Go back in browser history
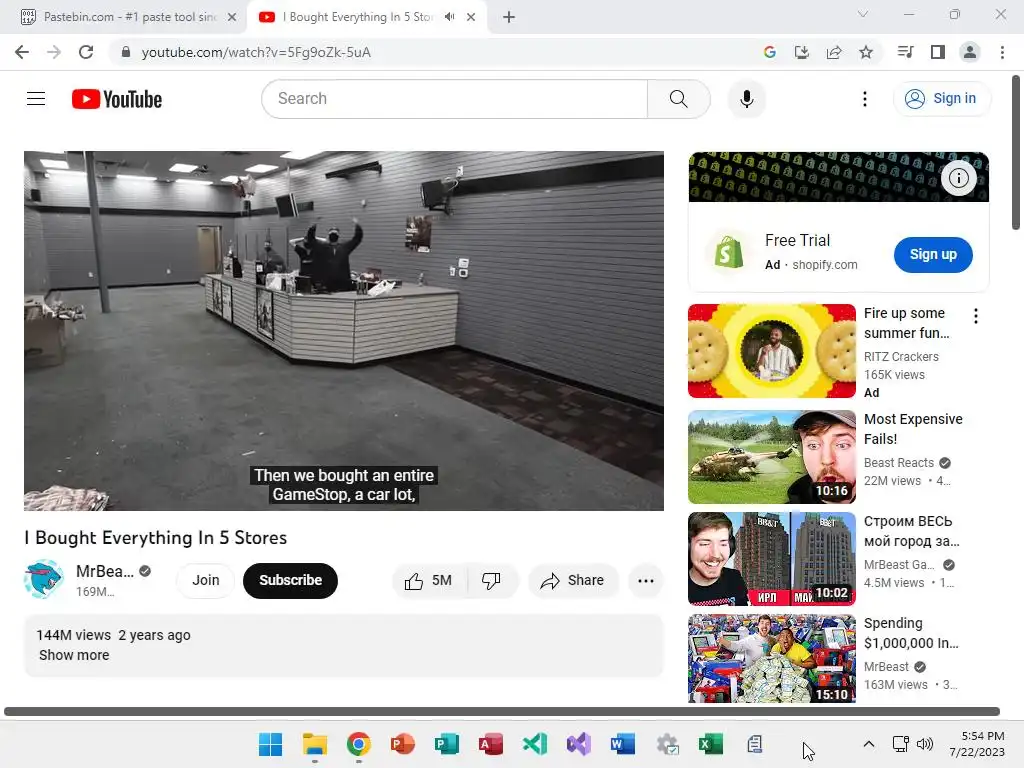 (x=22, y=52)
